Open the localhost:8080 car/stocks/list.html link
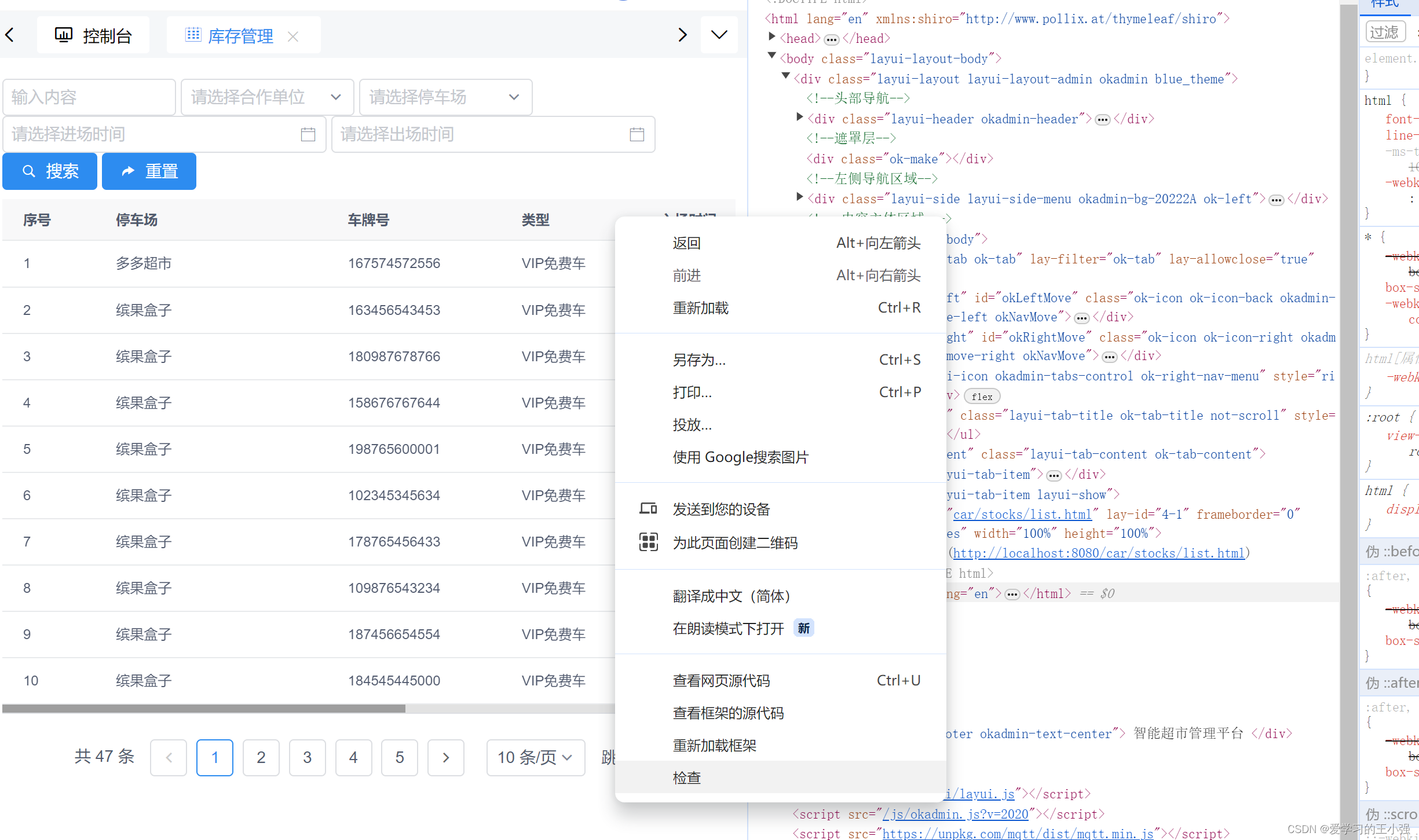The height and width of the screenshot is (840, 1419). point(1099,553)
